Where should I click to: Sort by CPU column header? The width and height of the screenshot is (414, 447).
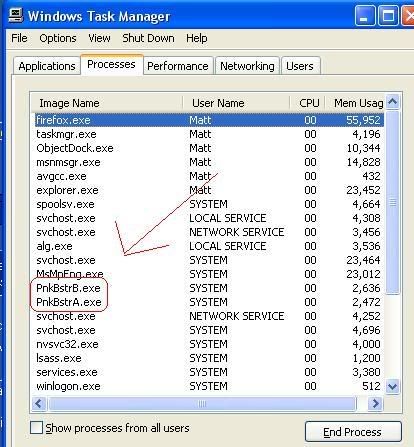pyautogui.click(x=307, y=103)
